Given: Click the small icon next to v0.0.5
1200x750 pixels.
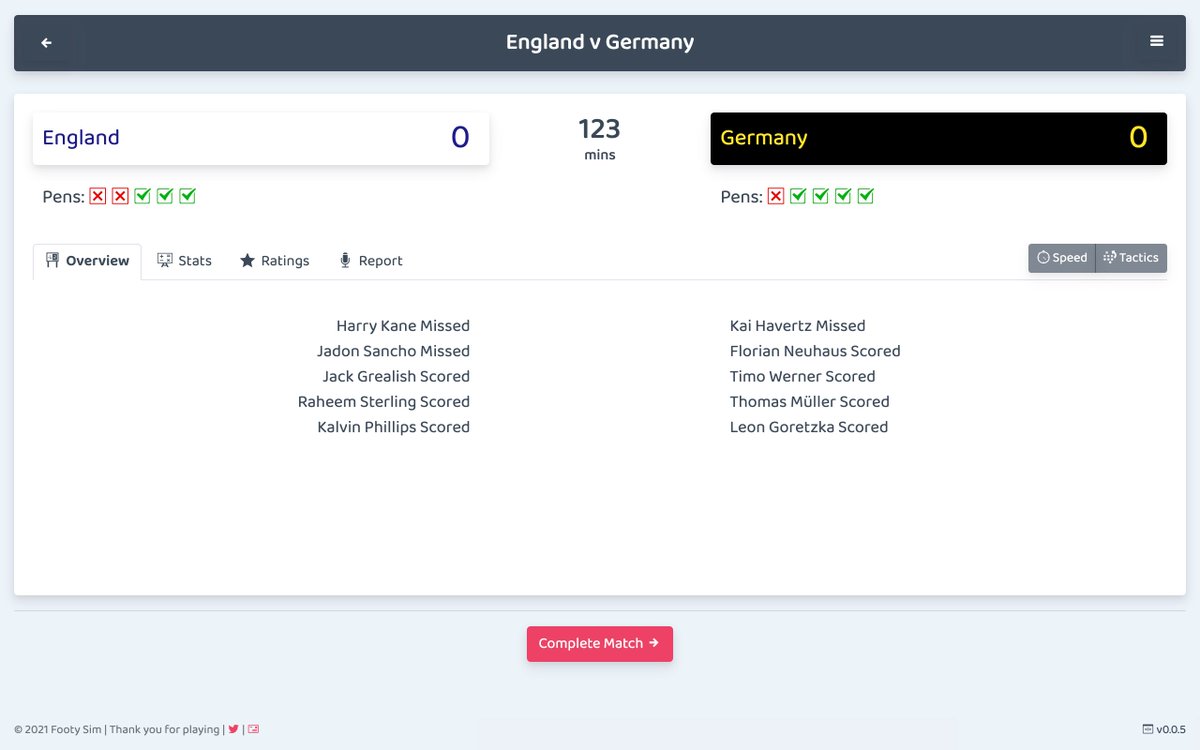Looking at the screenshot, I should coord(1147,729).
